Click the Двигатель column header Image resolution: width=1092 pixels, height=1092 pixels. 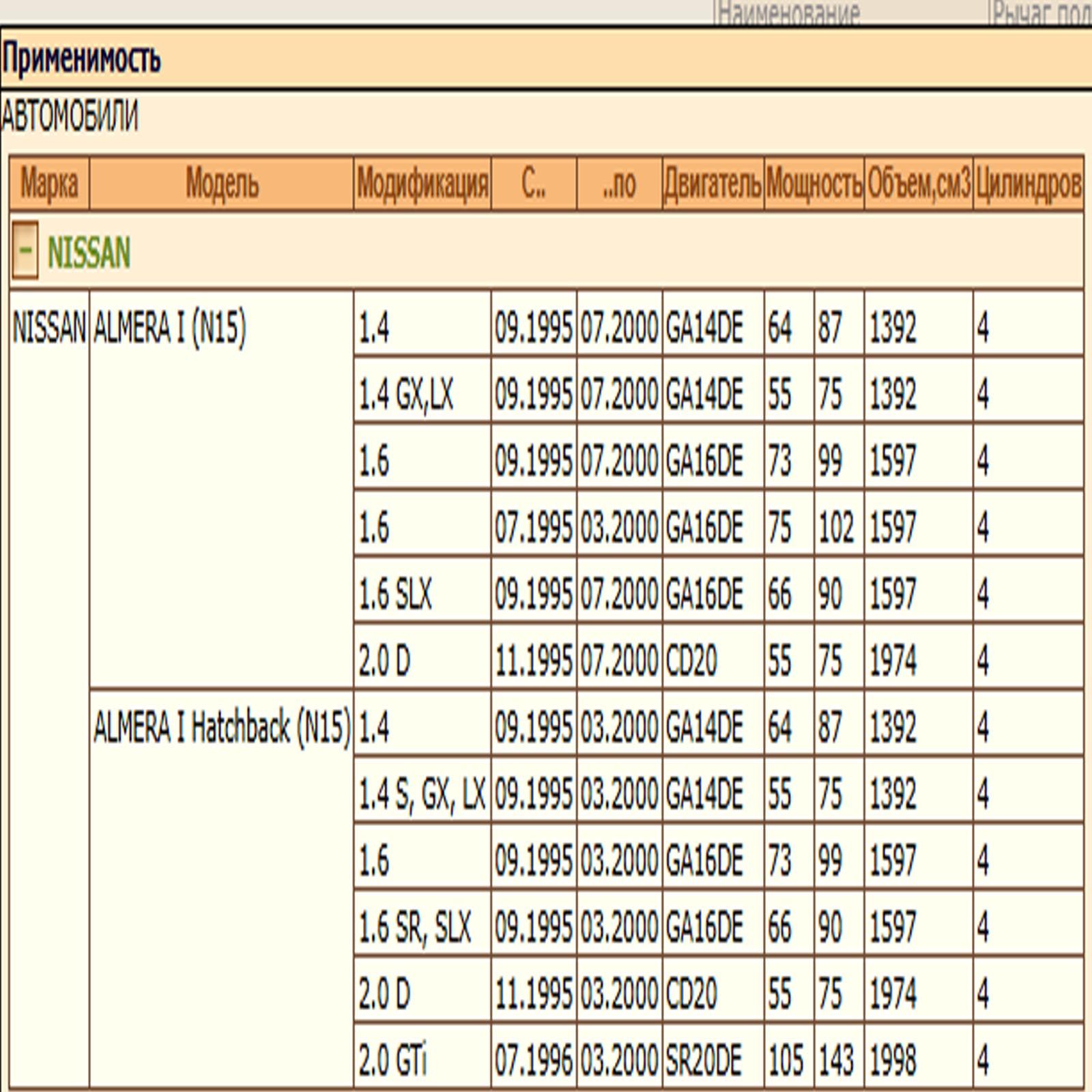(713, 184)
